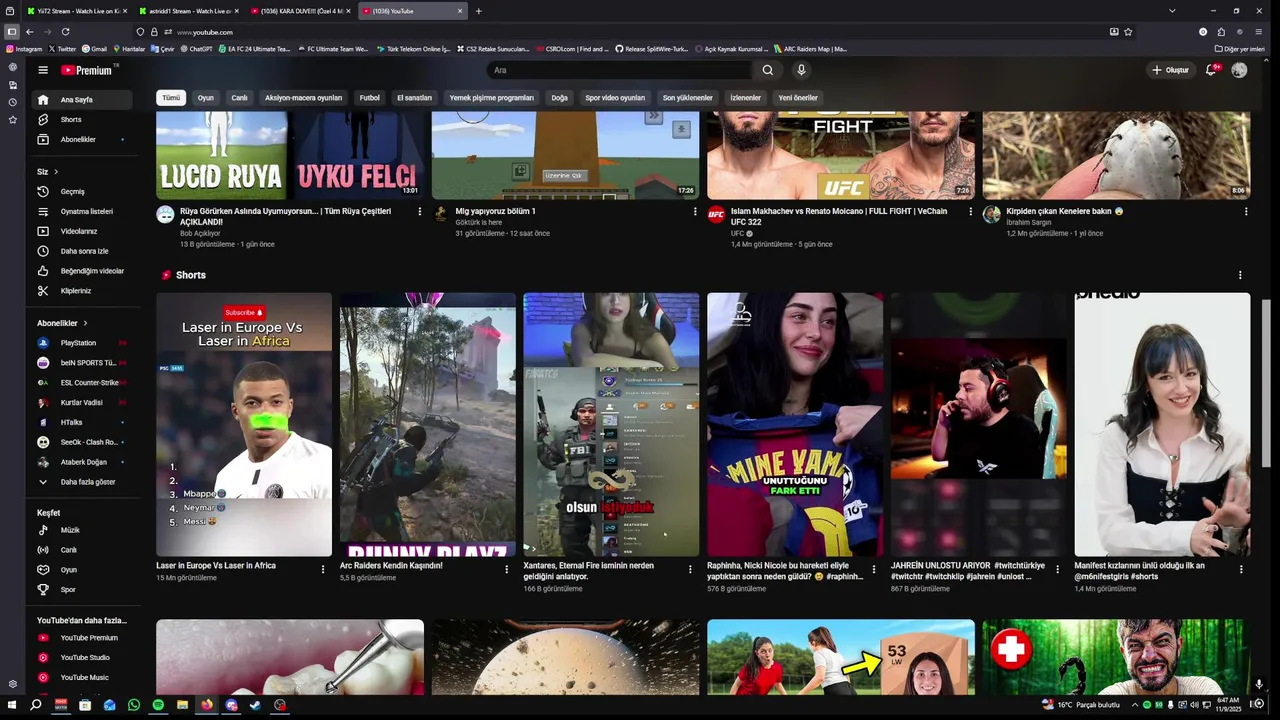This screenshot has height=720, width=1280.
Task: Open a new browser tab
Action: click(478, 11)
